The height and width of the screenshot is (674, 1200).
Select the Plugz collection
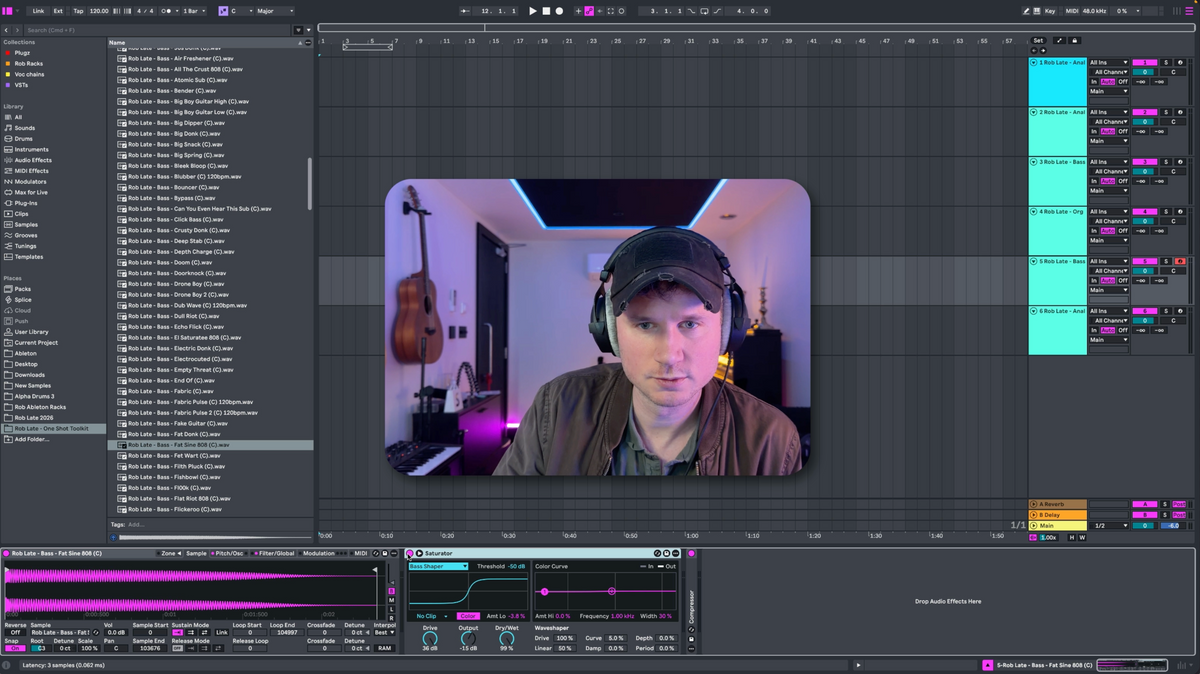click(22, 53)
